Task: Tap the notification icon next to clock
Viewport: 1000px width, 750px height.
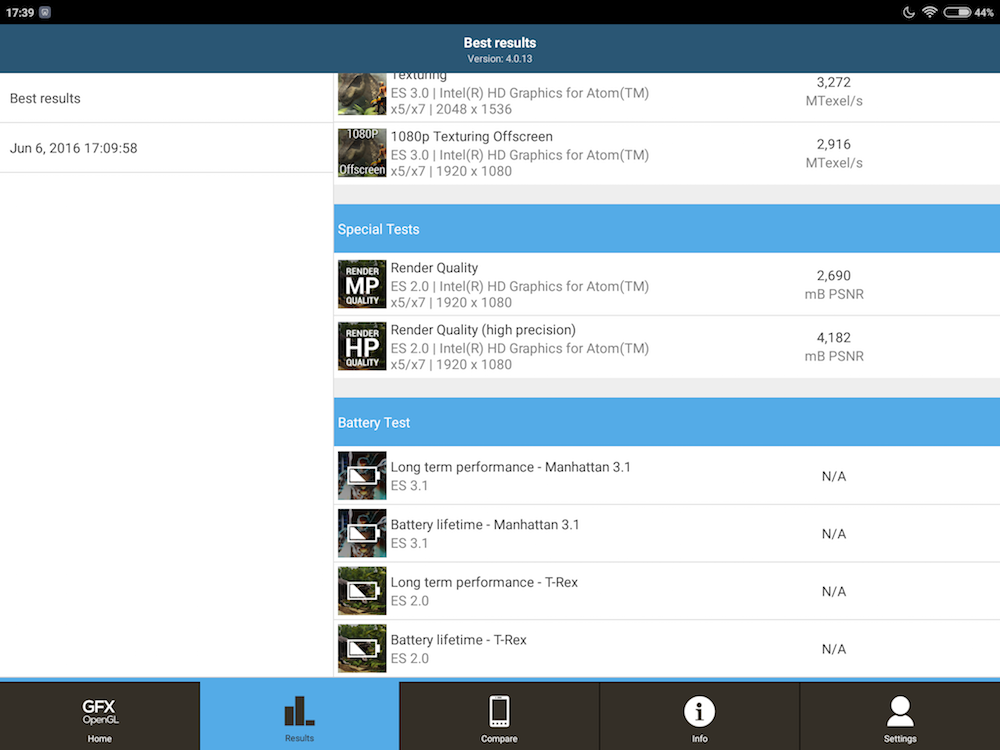Action: coord(45,12)
